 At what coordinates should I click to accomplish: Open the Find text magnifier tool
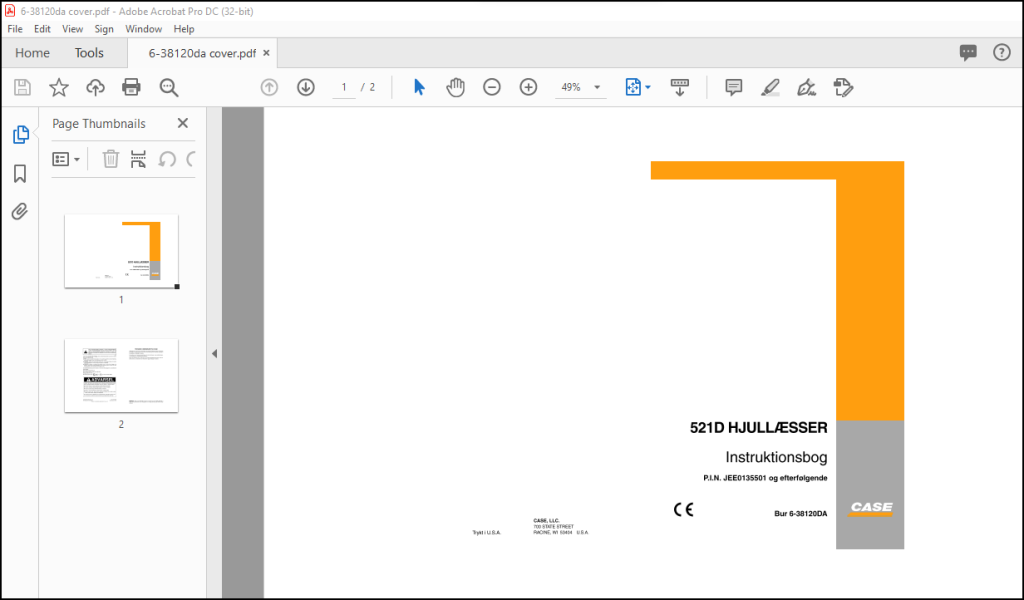168,87
